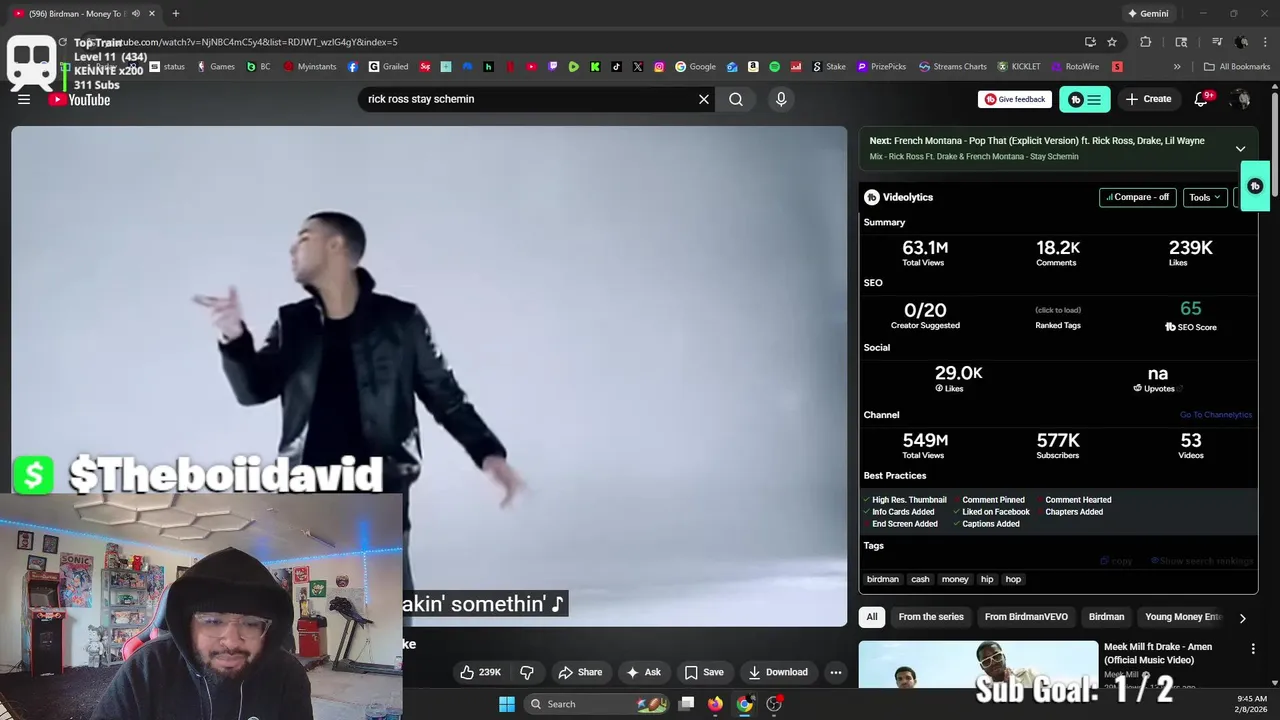Bookmark this page with the star icon
1280x720 pixels.
point(1112,42)
